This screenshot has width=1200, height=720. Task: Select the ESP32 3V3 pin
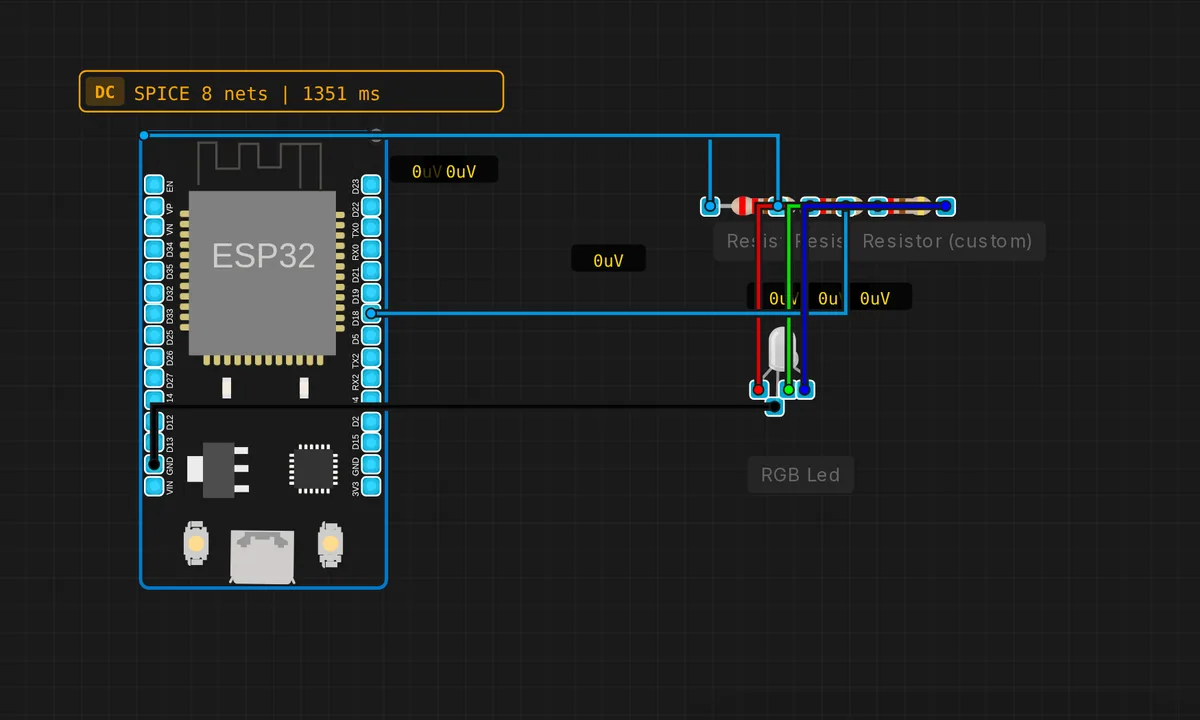pos(371,486)
